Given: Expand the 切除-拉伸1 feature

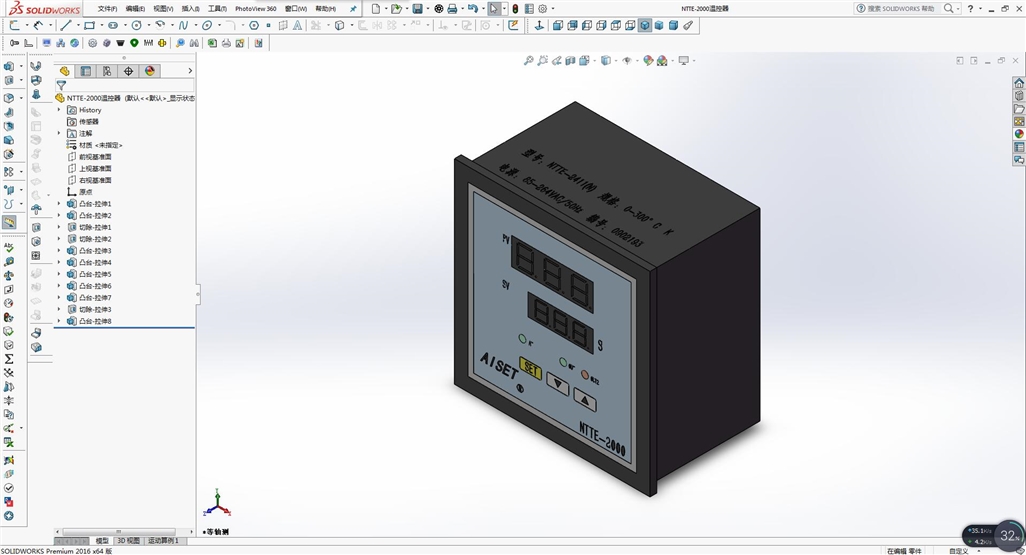Looking at the screenshot, I should pyautogui.click(x=59, y=227).
